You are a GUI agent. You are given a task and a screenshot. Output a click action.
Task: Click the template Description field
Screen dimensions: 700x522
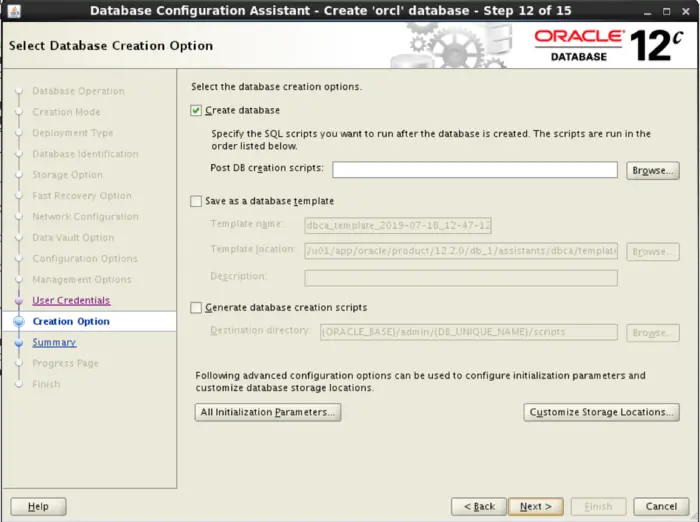461,278
